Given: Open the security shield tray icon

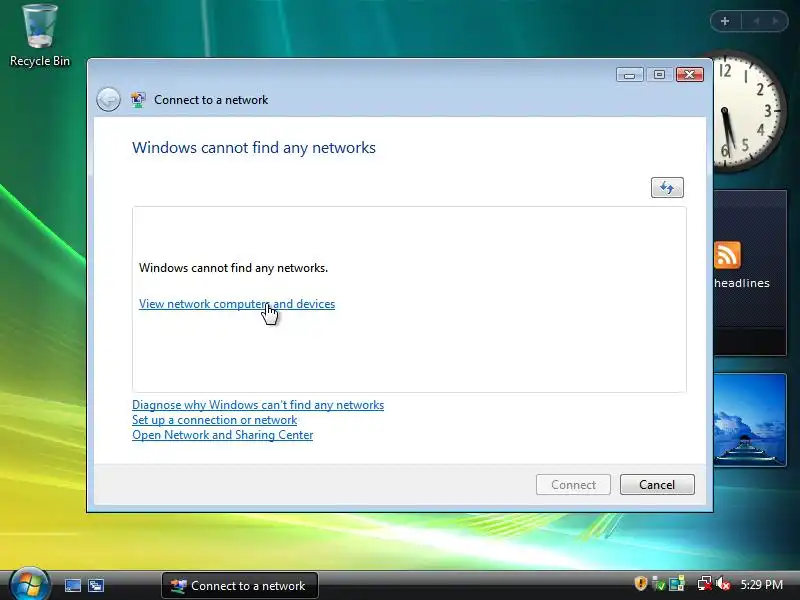Looking at the screenshot, I should click(640, 583).
